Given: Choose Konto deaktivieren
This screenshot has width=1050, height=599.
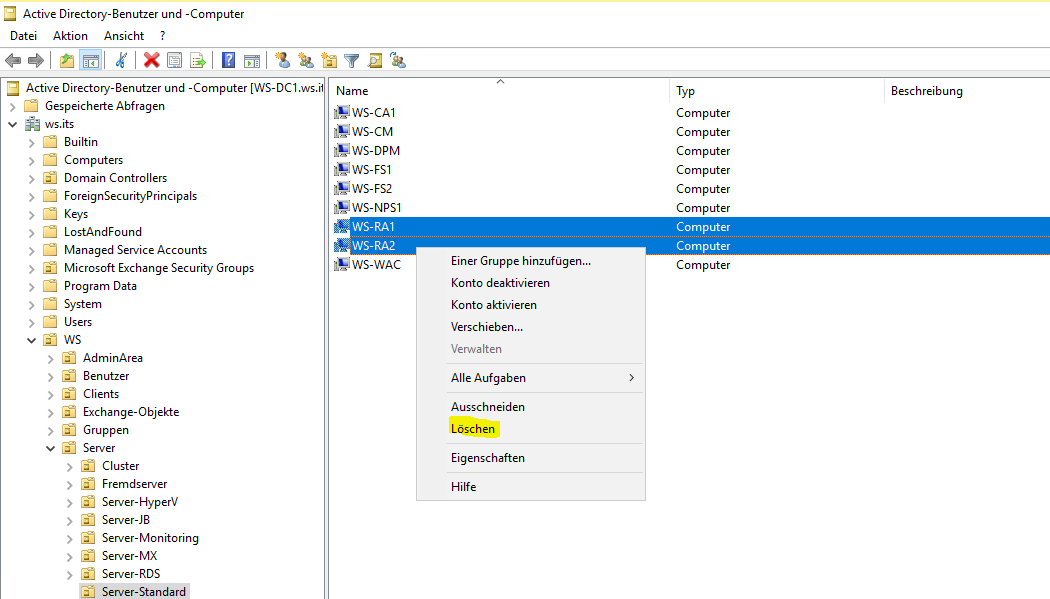Looking at the screenshot, I should 500,282.
